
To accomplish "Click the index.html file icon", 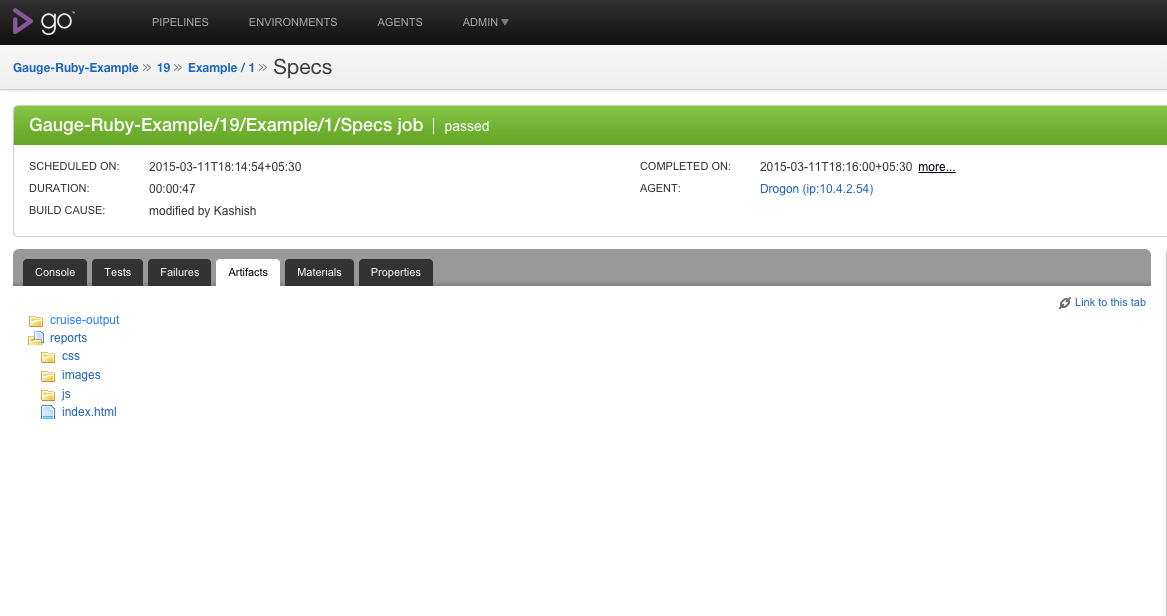I will click(48, 412).
